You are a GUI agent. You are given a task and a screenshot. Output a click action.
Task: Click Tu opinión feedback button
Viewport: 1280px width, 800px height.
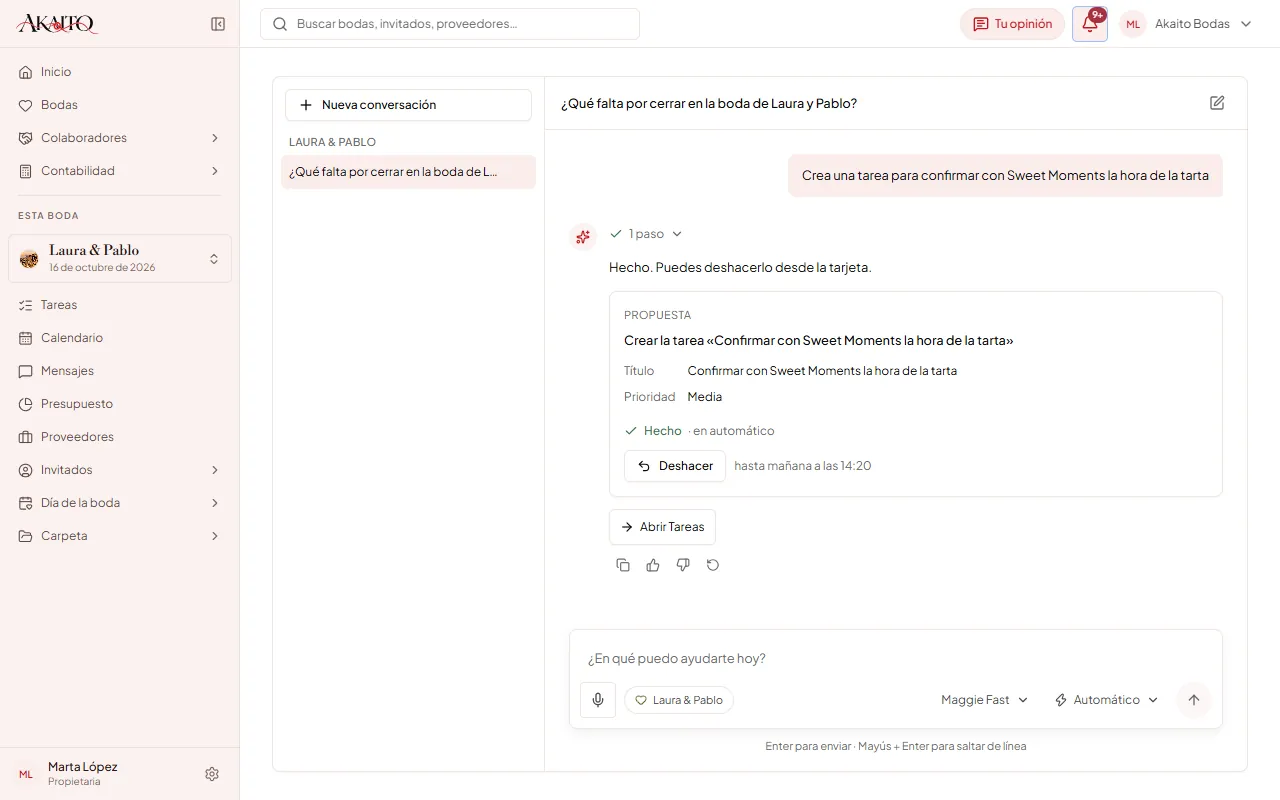pos(1012,24)
